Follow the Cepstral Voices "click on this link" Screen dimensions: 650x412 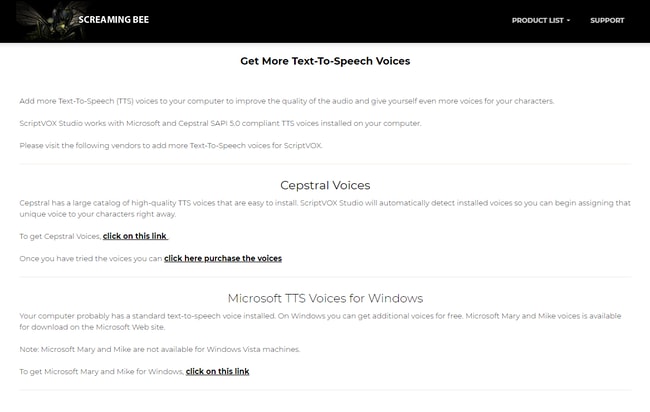[135, 236]
